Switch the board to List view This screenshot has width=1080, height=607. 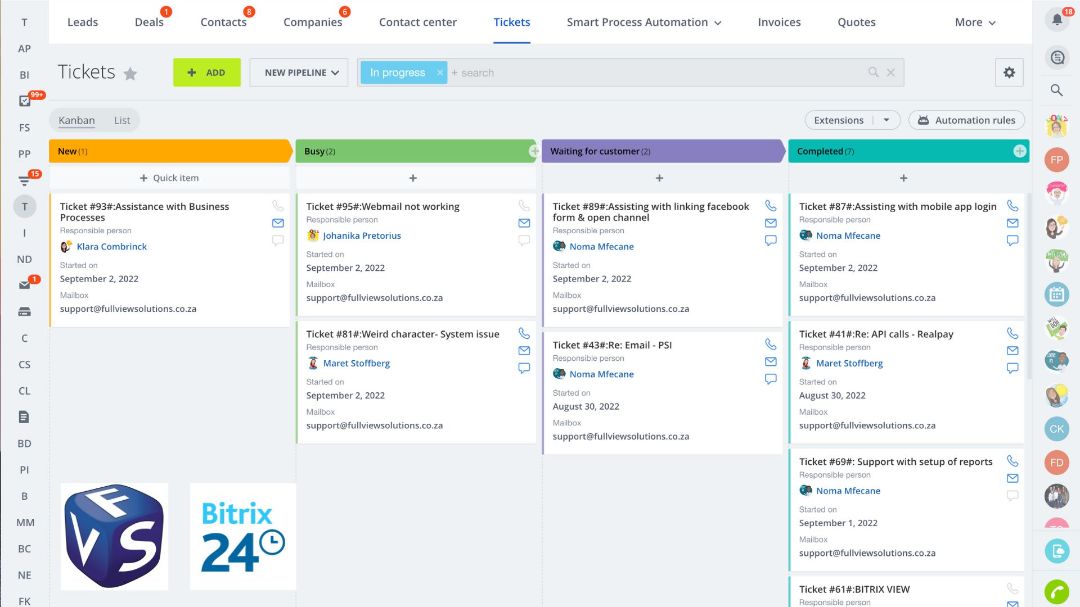(x=122, y=119)
